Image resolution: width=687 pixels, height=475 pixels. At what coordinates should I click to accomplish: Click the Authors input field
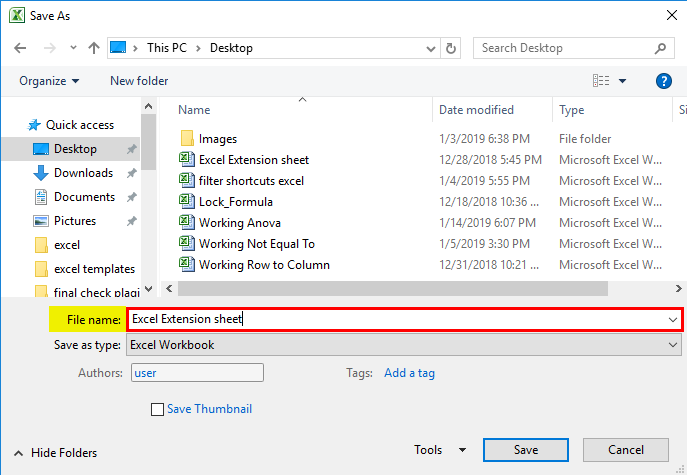pos(197,373)
